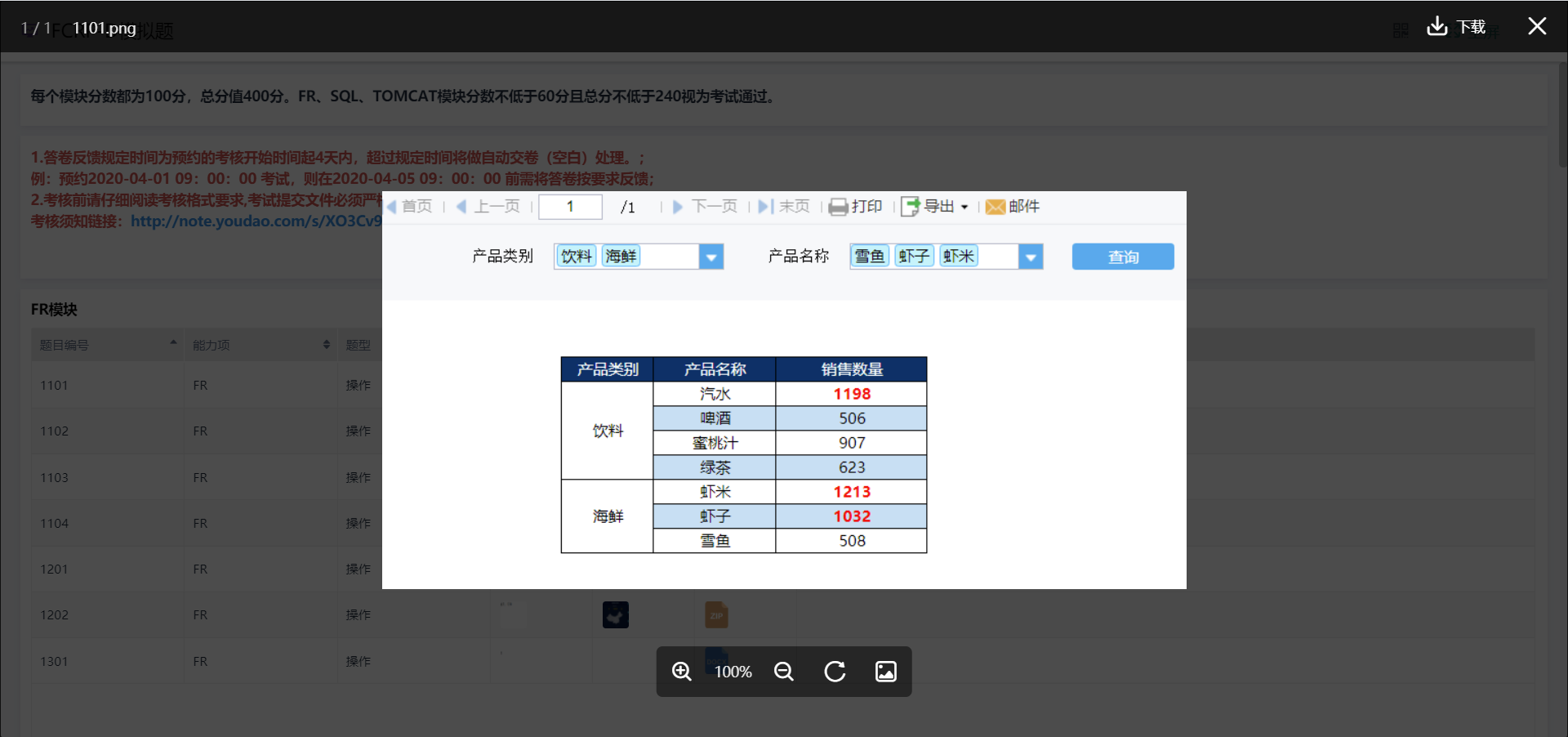Click the 下载 label in the header
This screenshot has height=737, width=1568.
(1471, 27)
